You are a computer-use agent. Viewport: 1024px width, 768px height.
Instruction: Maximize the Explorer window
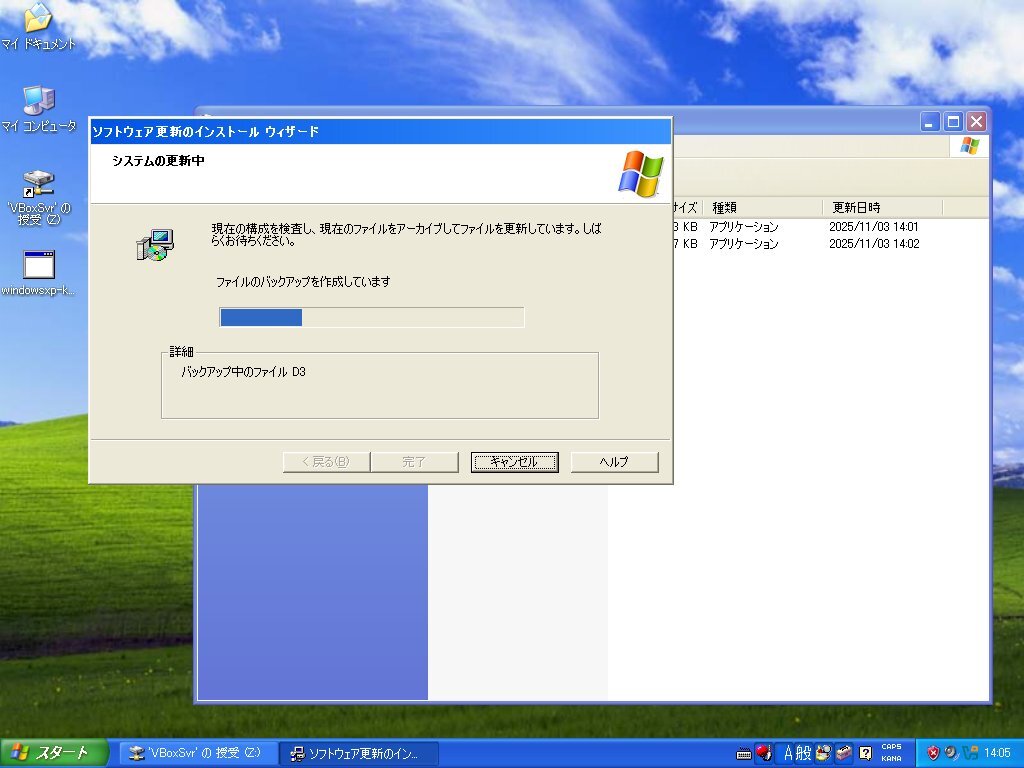click(x=953, y=121)
